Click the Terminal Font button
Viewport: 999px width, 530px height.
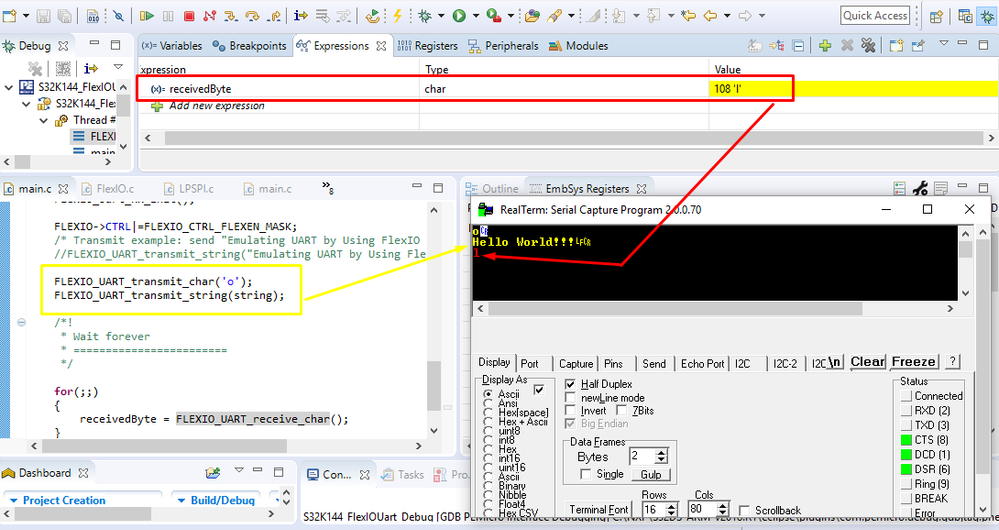pyautogui.click(x=598, y=510)
